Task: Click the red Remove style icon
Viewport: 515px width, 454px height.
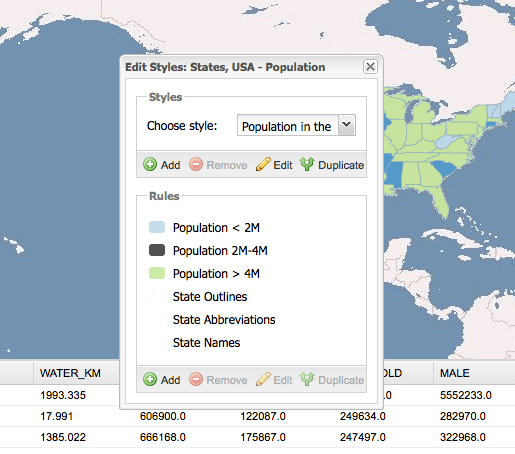Action: (196, 165)
